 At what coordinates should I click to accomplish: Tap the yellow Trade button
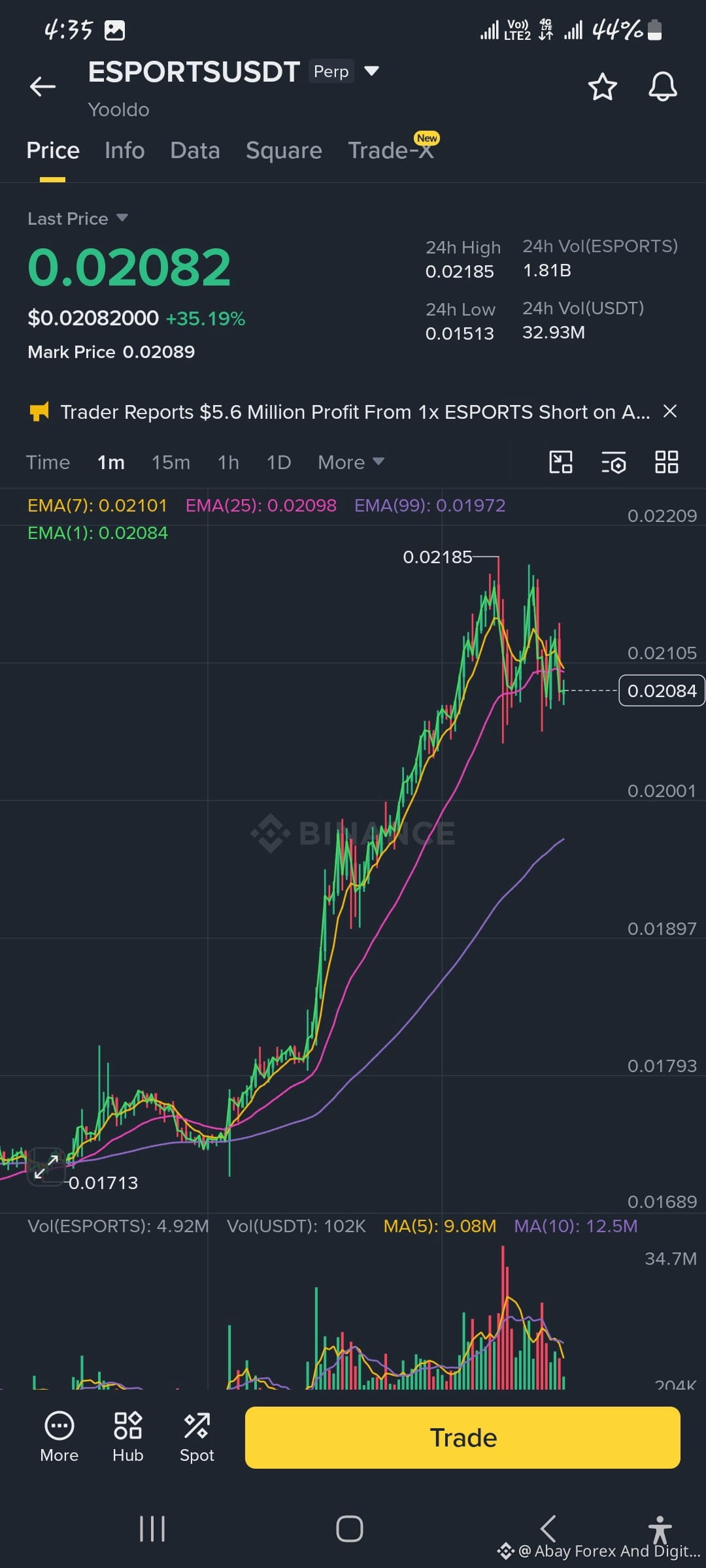tap(463, 1437)
